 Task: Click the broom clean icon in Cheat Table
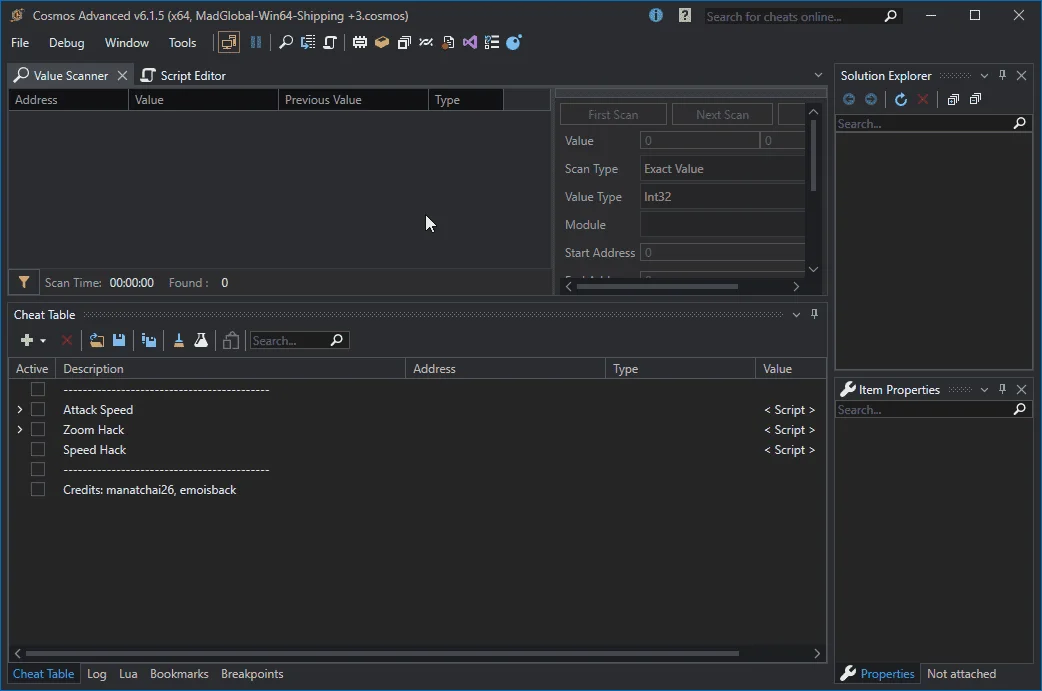point(179,340)
